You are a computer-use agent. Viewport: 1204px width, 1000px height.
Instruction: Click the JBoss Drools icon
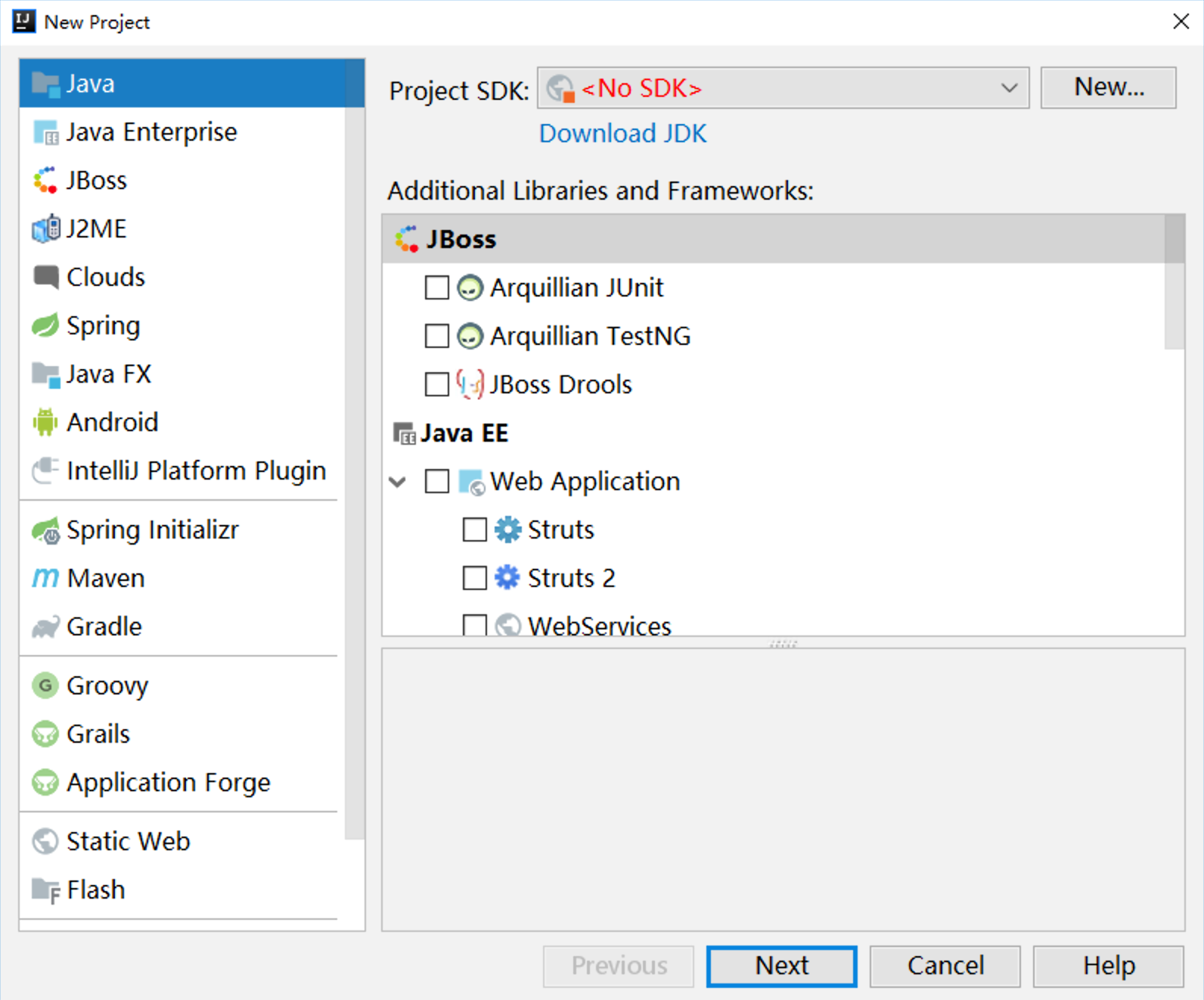tap(470, 384)
